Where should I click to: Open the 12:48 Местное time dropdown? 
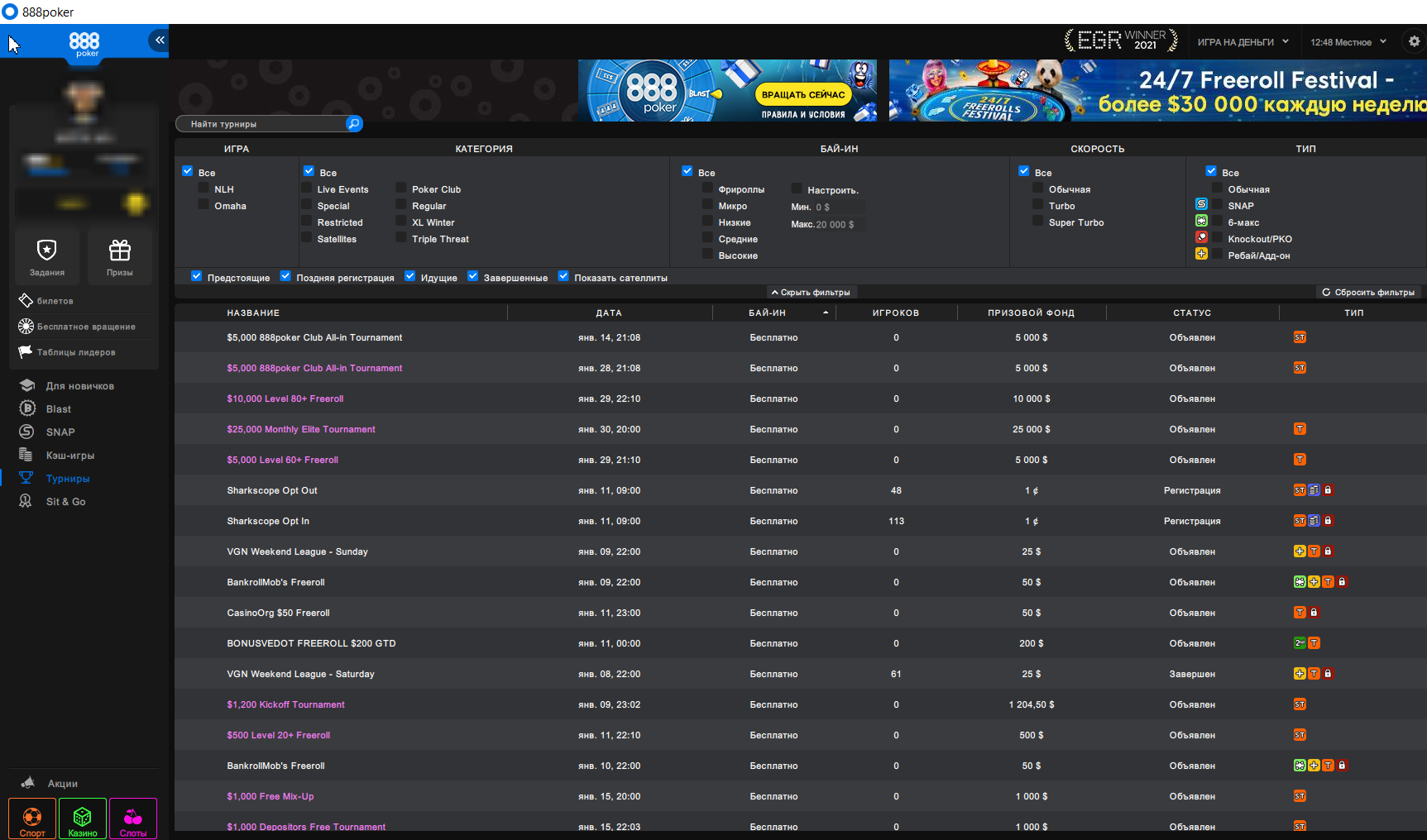(1348, 42)
